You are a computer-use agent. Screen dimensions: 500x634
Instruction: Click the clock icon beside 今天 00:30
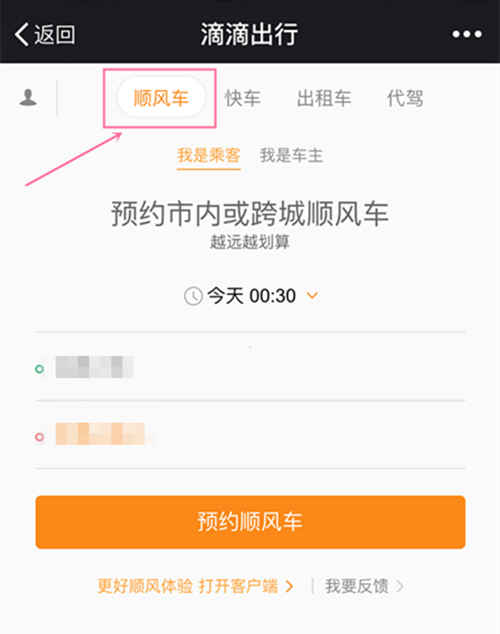[193, 296]
